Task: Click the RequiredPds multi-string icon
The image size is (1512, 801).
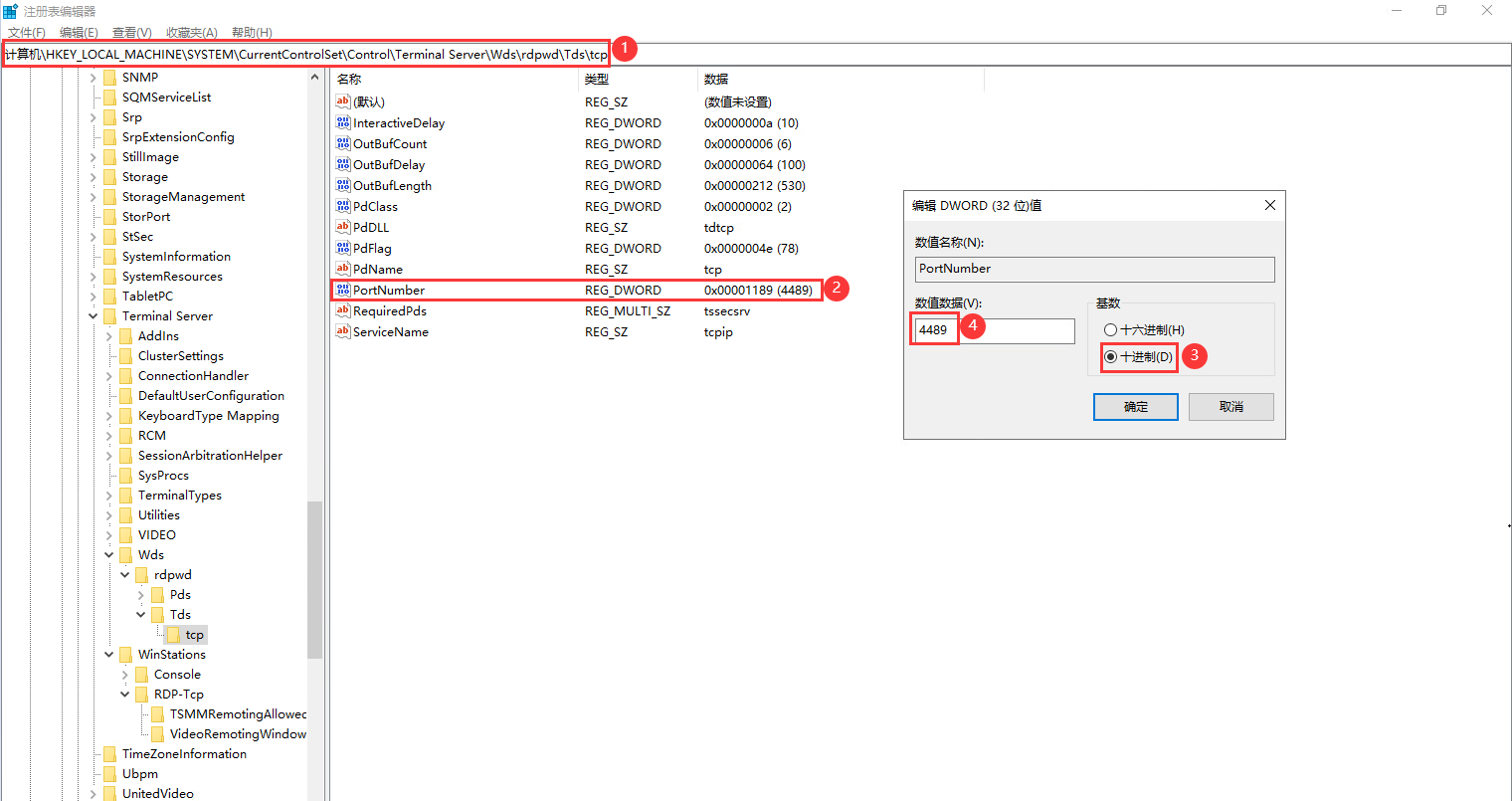Action: 343,310
